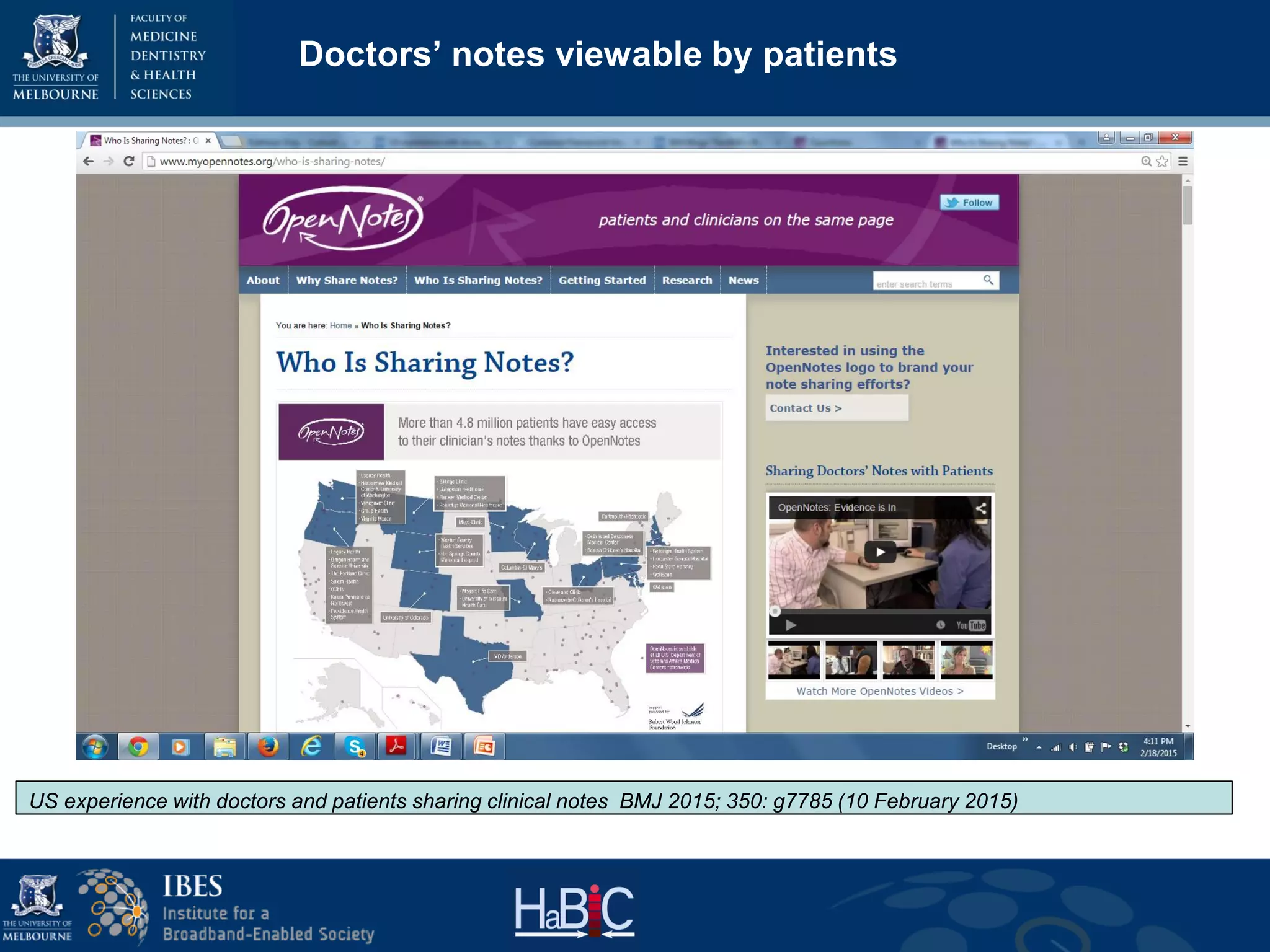Show hidden system tray icons arrow
1270x952 pixels.
click(1039, 747)
